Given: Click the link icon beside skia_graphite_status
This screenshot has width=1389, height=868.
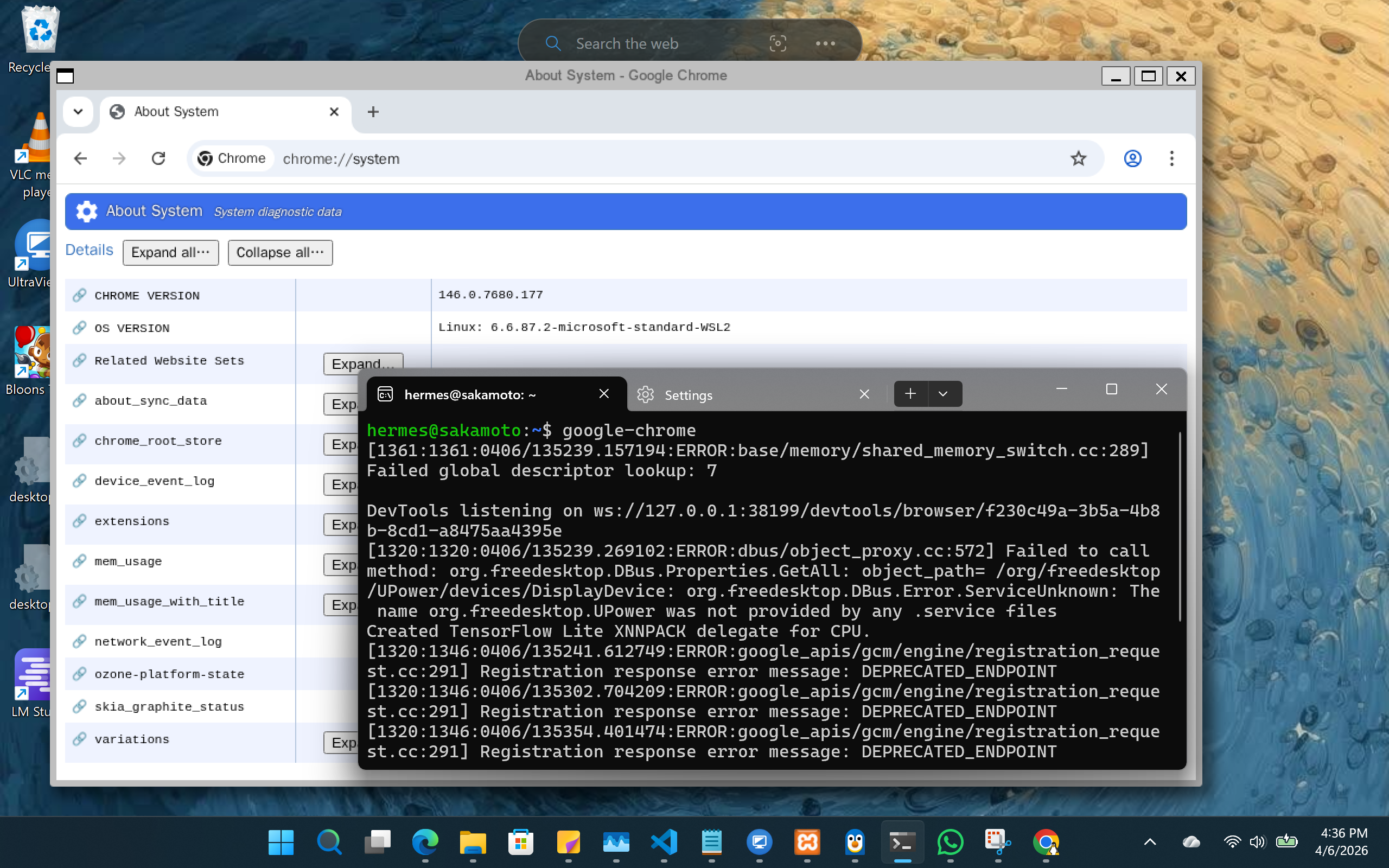Looking at the screenshot, I should (79, 706).
